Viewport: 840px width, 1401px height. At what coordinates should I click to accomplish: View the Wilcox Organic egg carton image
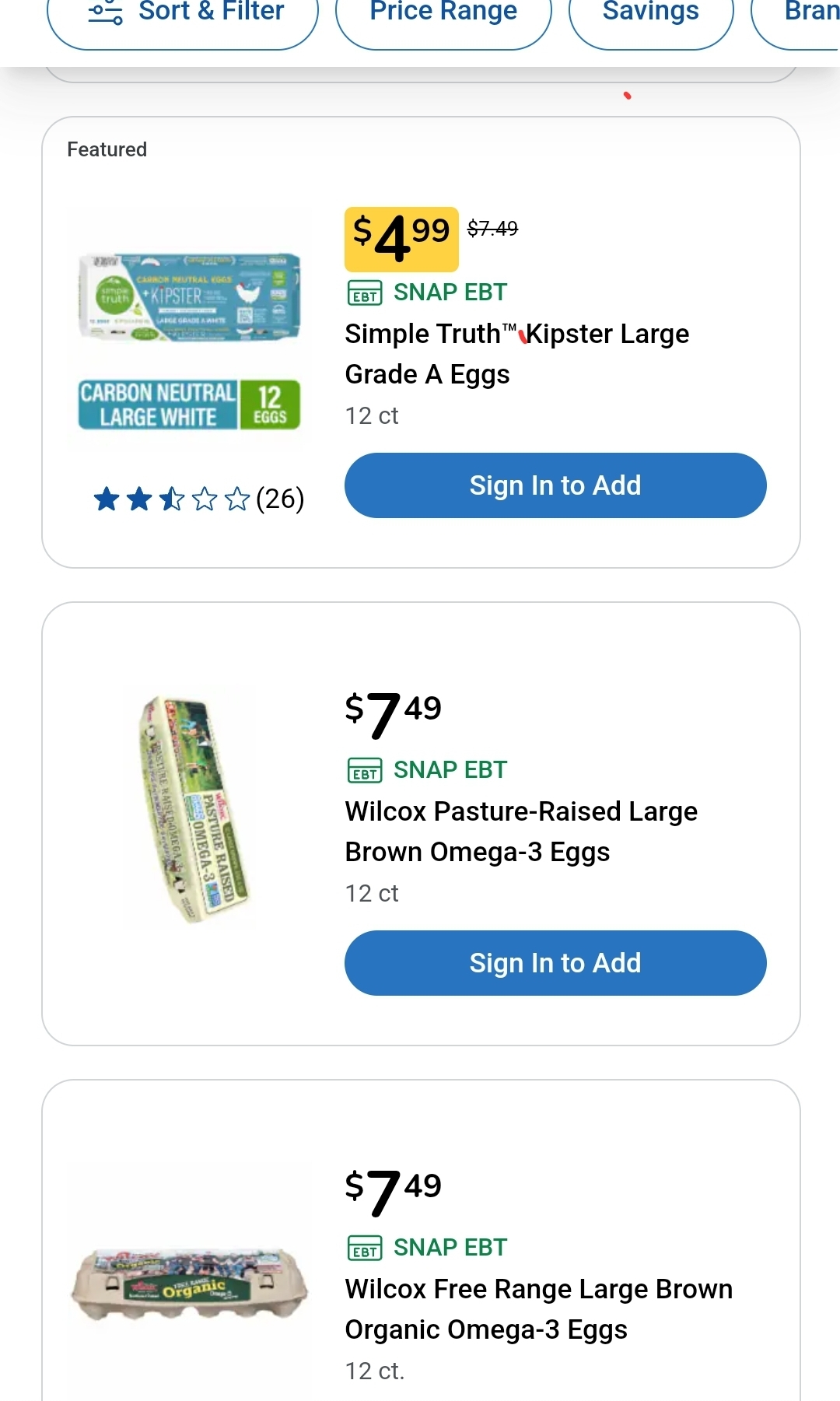190,1285
